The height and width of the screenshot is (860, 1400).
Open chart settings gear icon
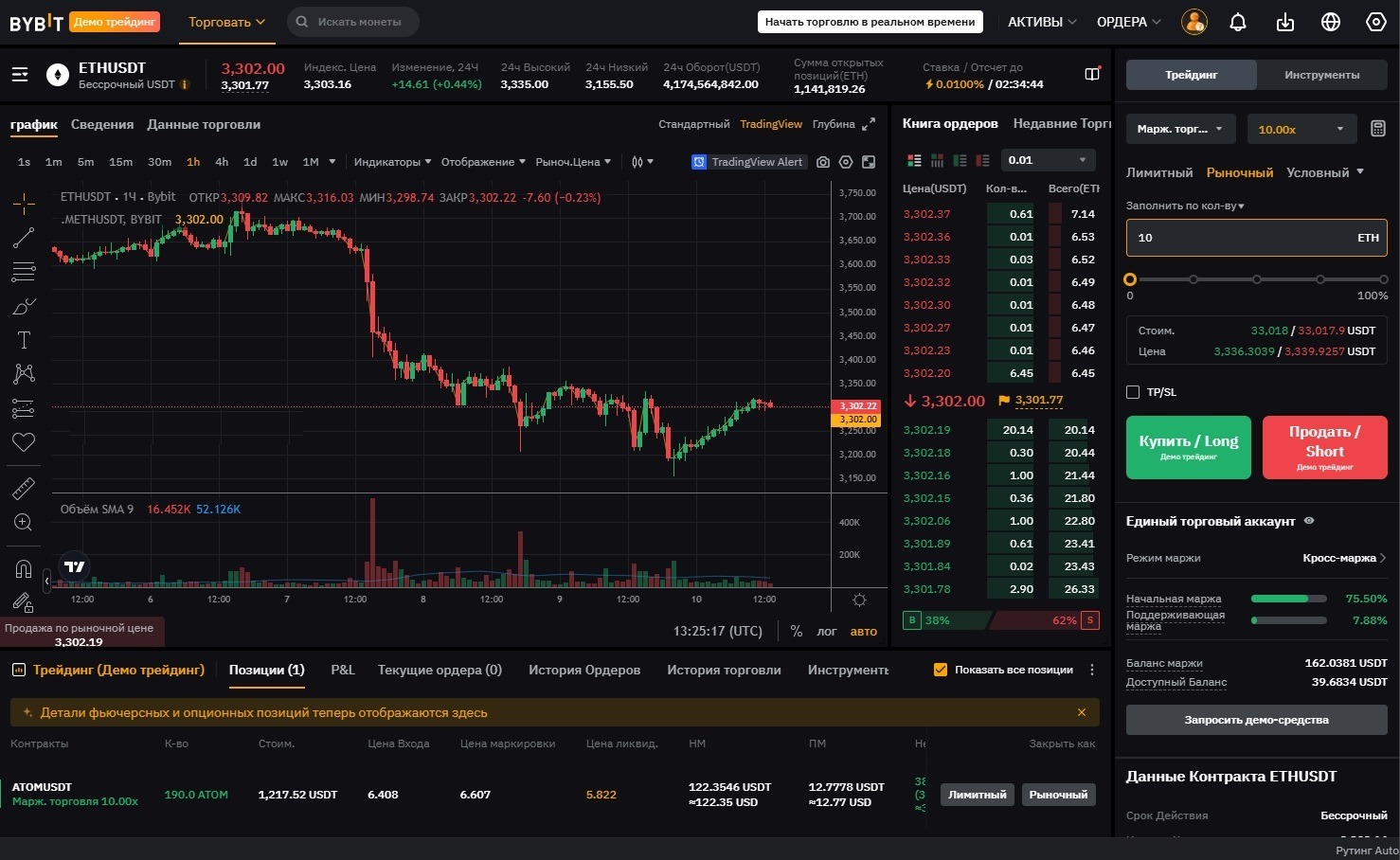(x=846, y=162)
